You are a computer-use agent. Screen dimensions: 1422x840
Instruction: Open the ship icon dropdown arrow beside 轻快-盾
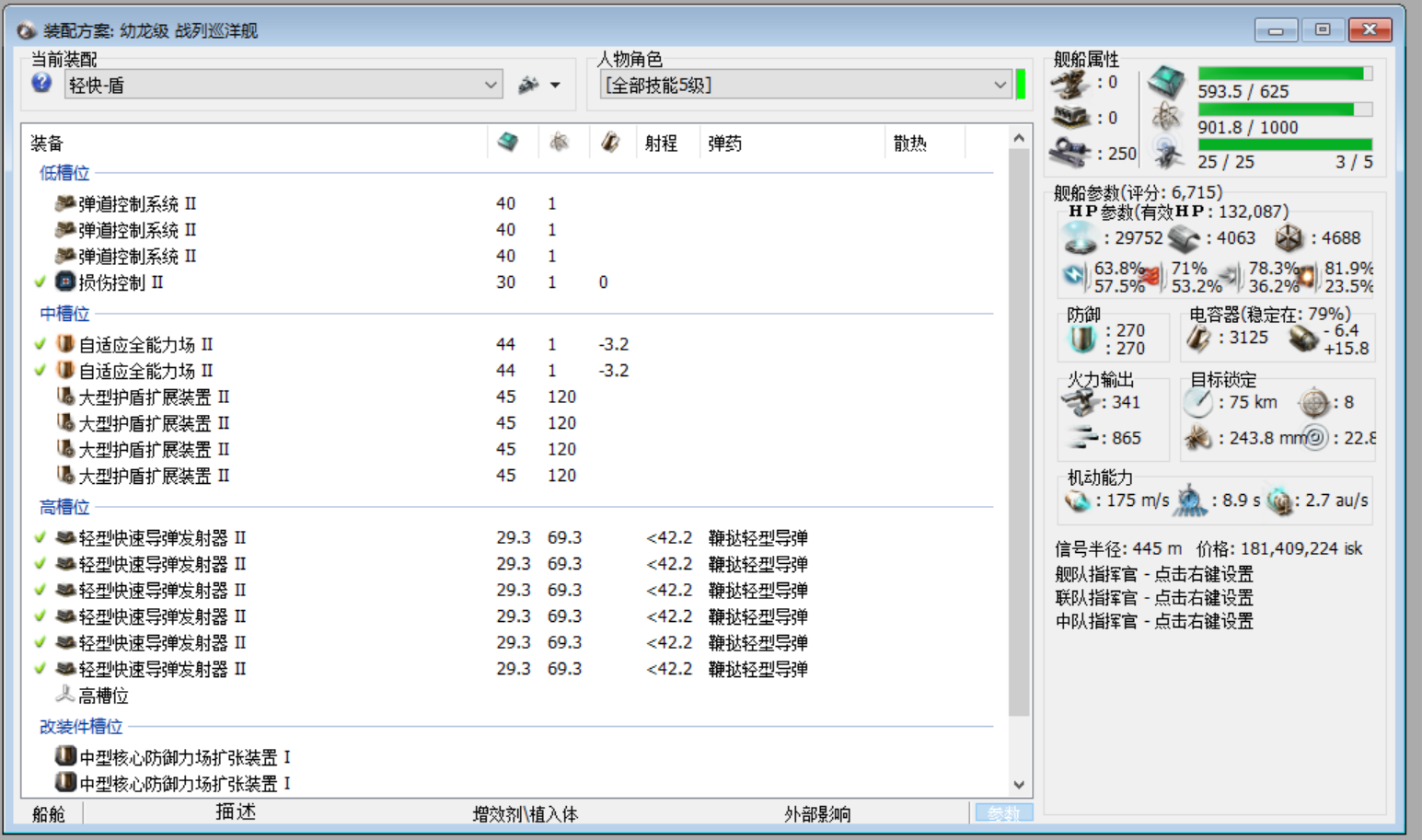point(555,85)
